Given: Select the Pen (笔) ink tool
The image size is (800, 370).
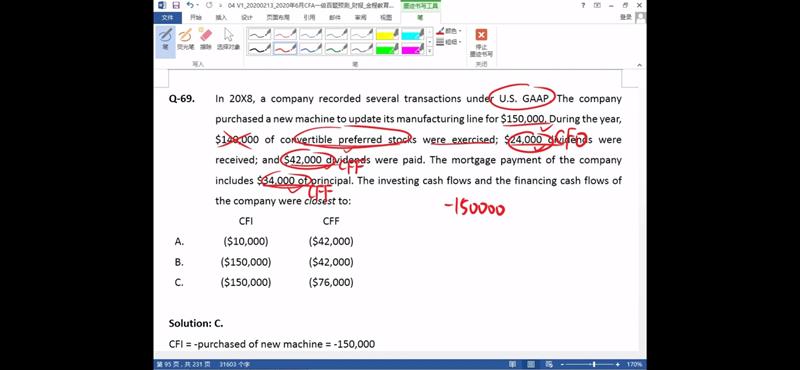Looking at the screenshot, I should (x=165, y=40).
